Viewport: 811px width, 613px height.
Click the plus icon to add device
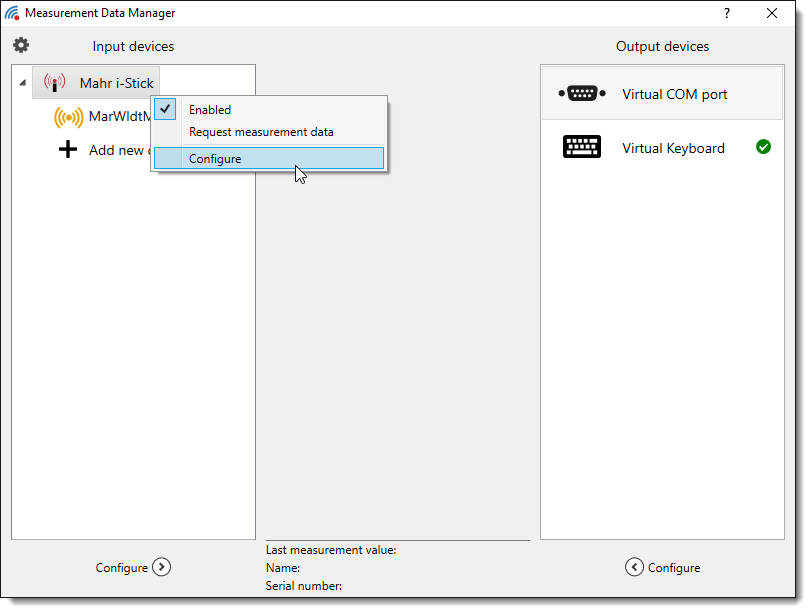tap(68, 150)
